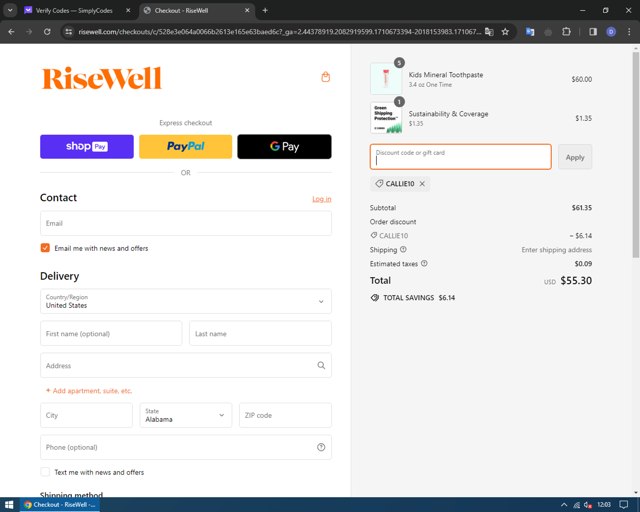This screenshot has width=640, height=512.
Task: Open the shopping bag cart icon
Action: 325,77
